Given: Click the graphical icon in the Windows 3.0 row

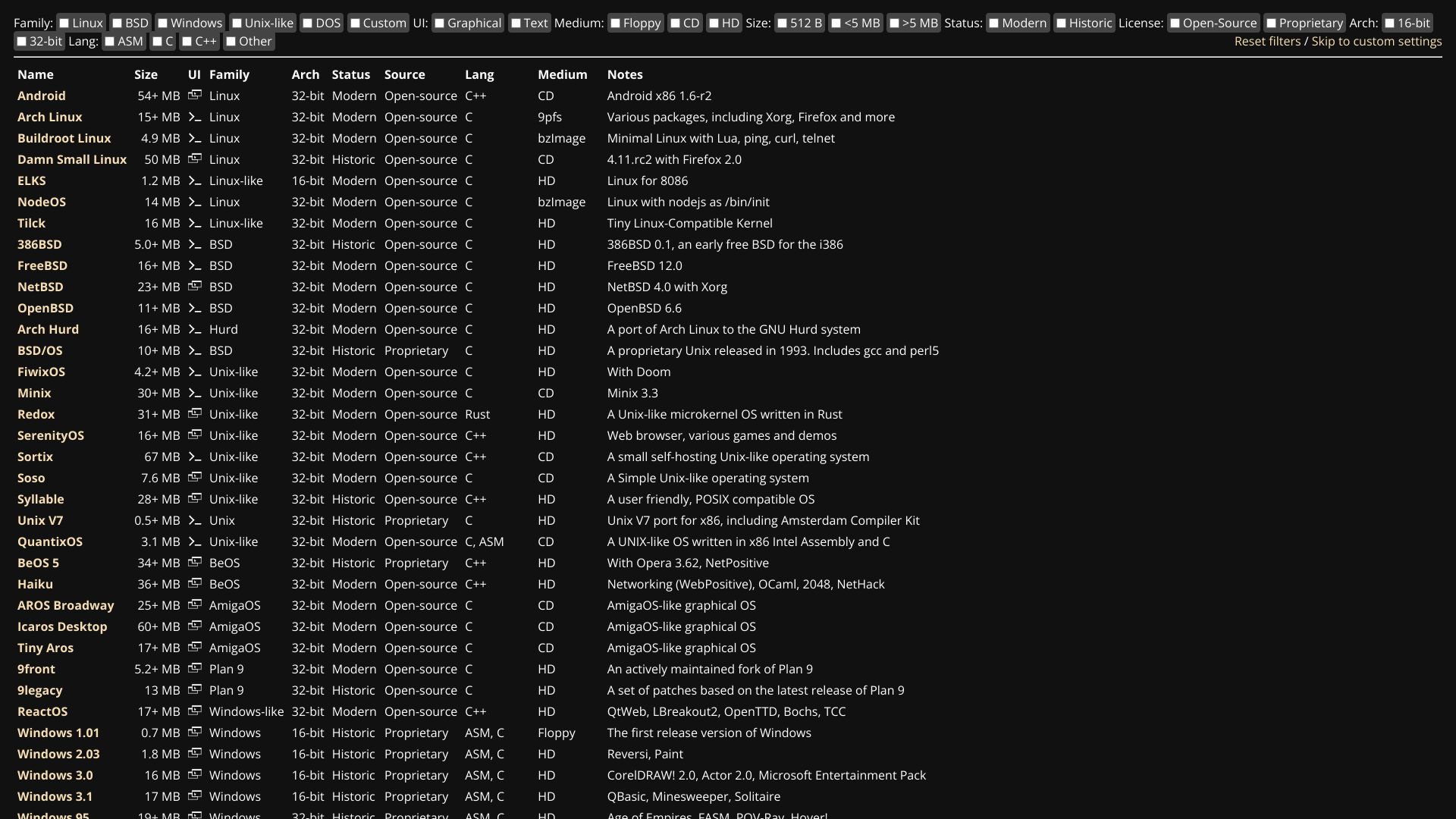Looking at the screenshot, I should [195, 775].
